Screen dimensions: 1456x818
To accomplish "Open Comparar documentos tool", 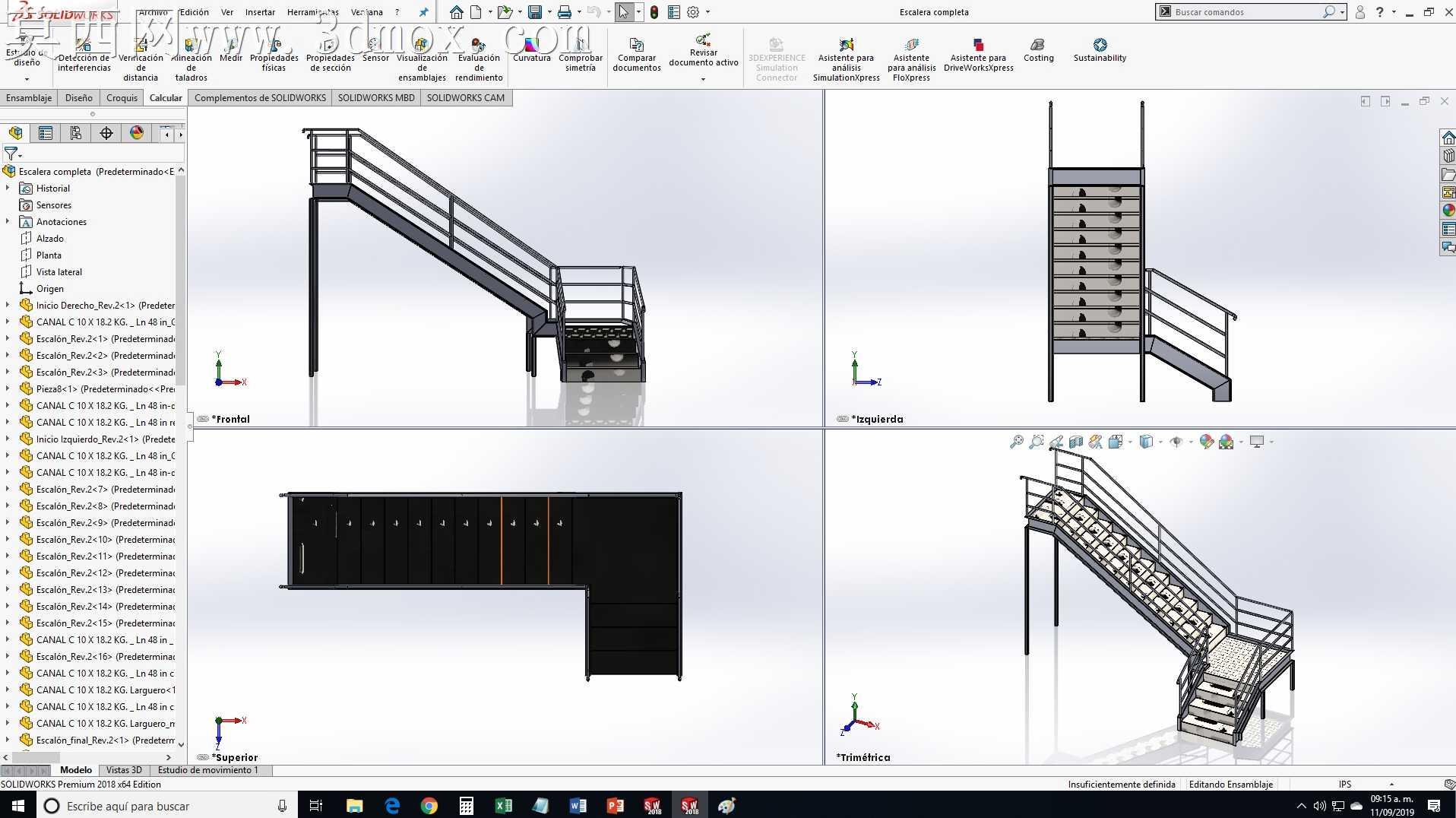I will click(637, 56).
